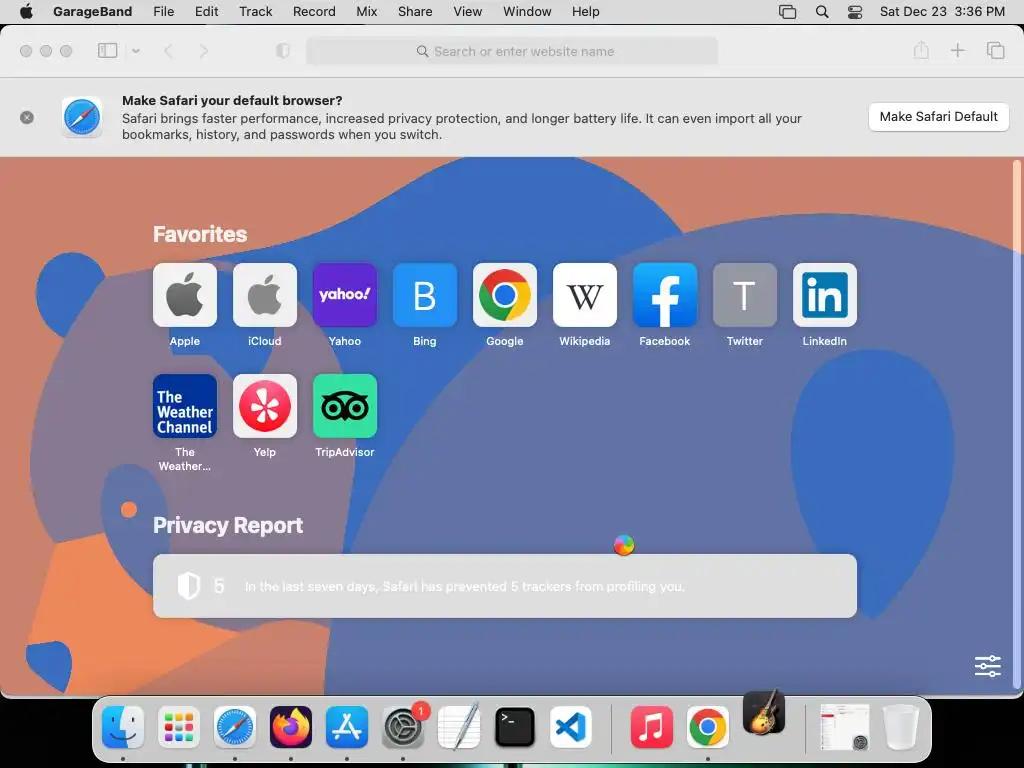Viewport: 1024px width, 768px height.
Task: Open Finder from the Dock
Action: [123, 727]
